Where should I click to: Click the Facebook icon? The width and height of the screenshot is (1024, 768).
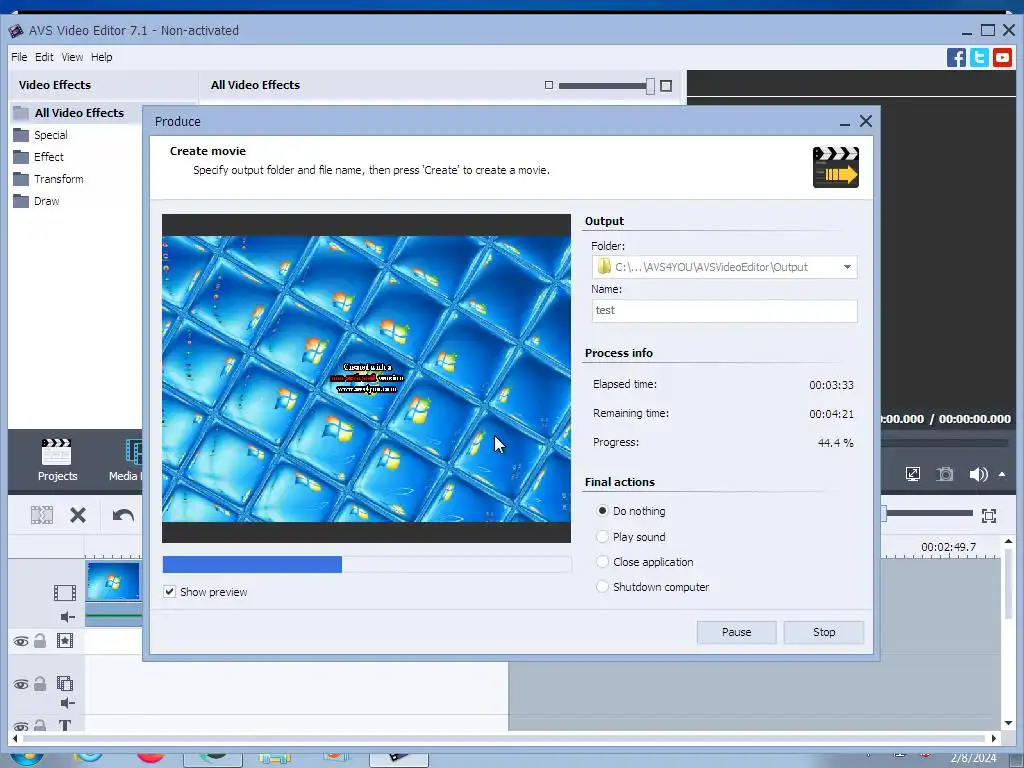[956, 57]
